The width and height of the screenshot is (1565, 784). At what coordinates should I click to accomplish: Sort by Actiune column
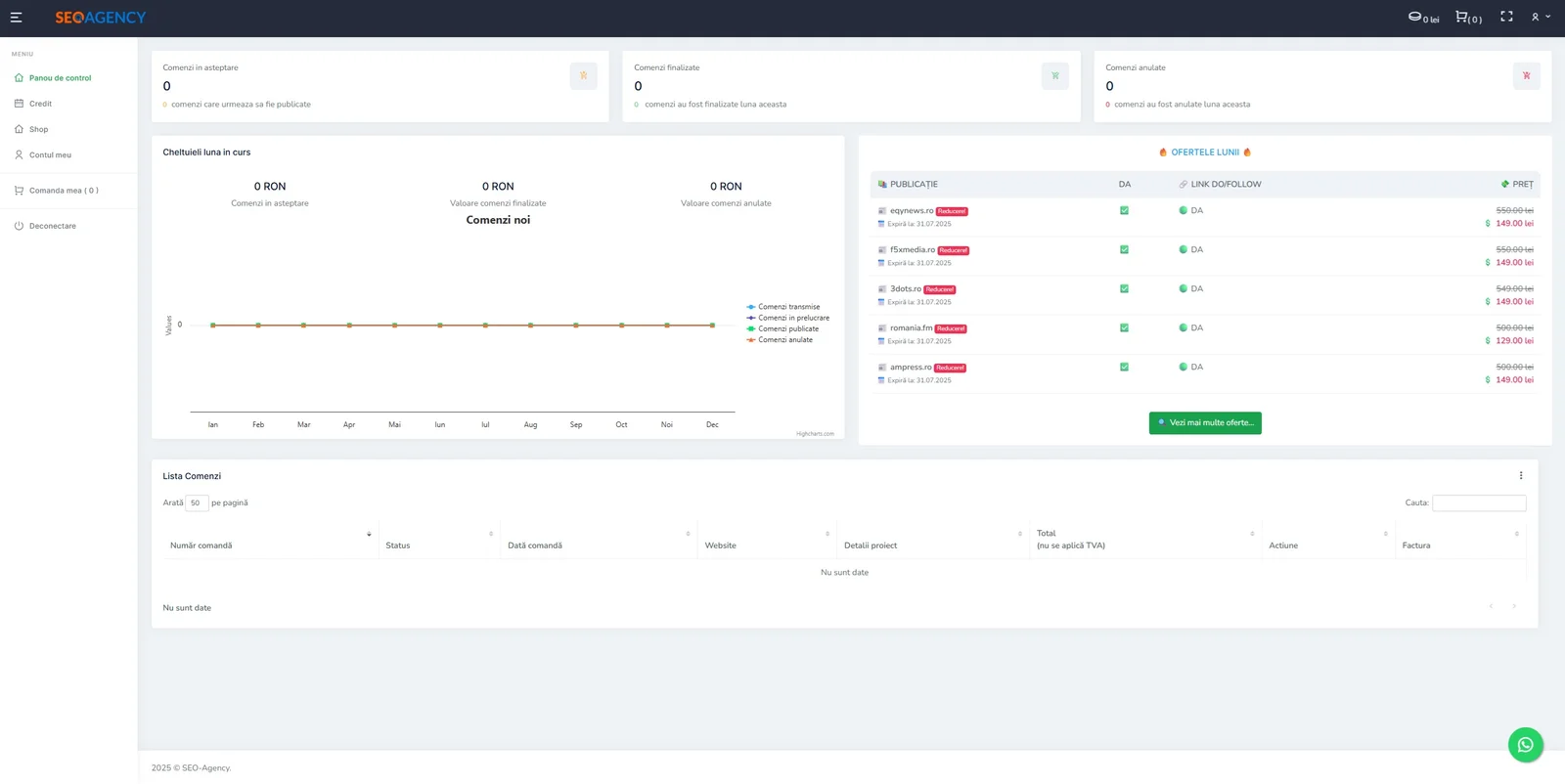tap(1328, 540)
